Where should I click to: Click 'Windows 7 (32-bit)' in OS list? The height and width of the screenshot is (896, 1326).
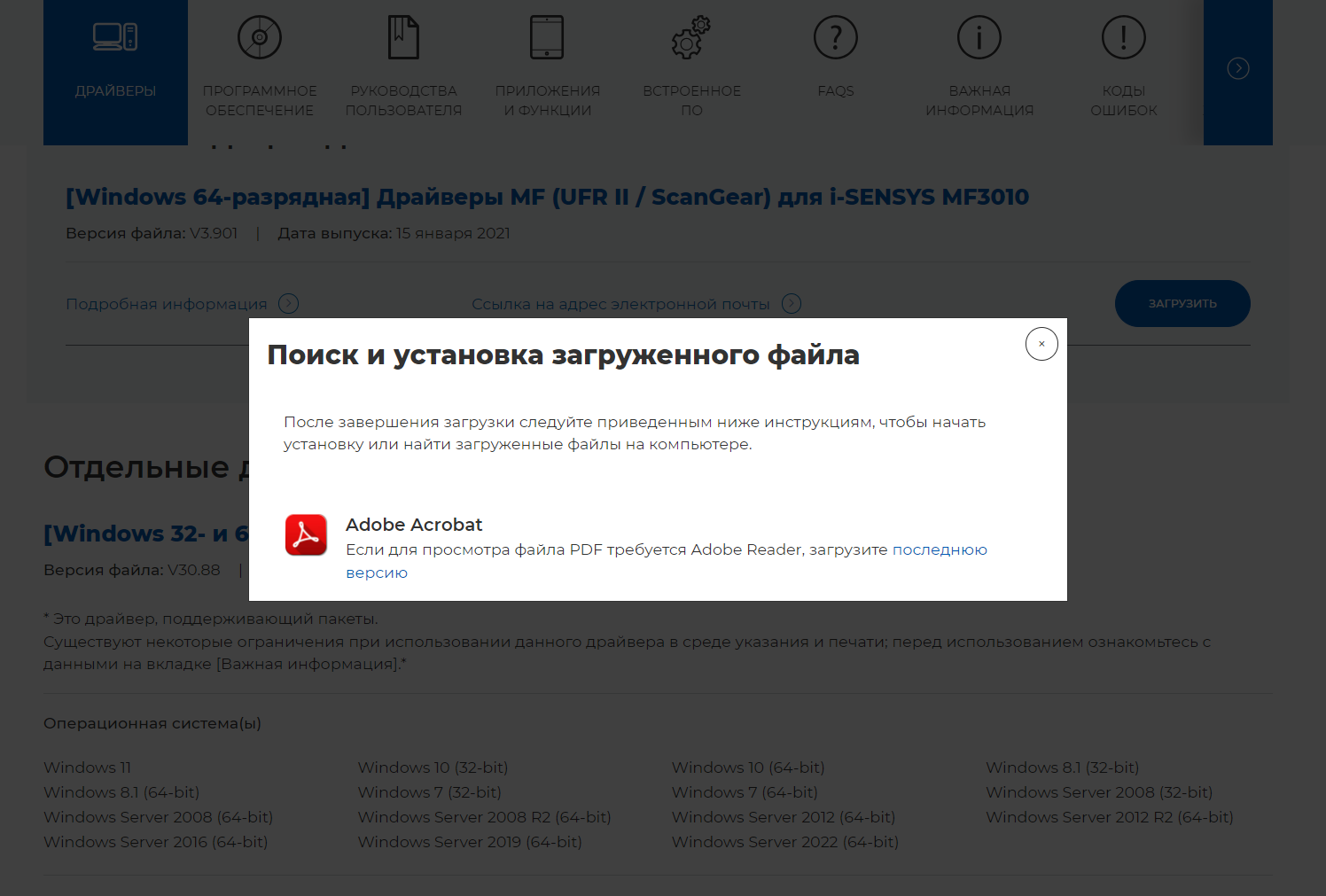(430, 792)
